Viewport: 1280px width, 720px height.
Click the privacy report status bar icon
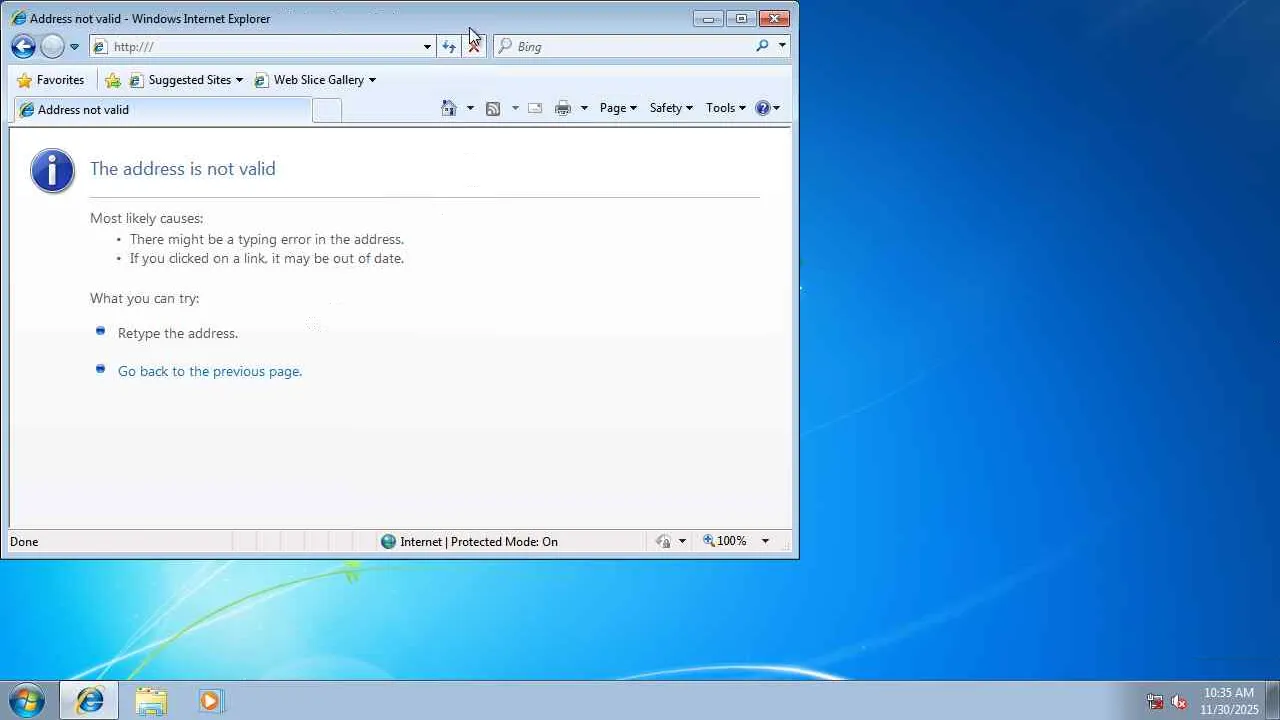pyautogui.click(x=663, y=541)
